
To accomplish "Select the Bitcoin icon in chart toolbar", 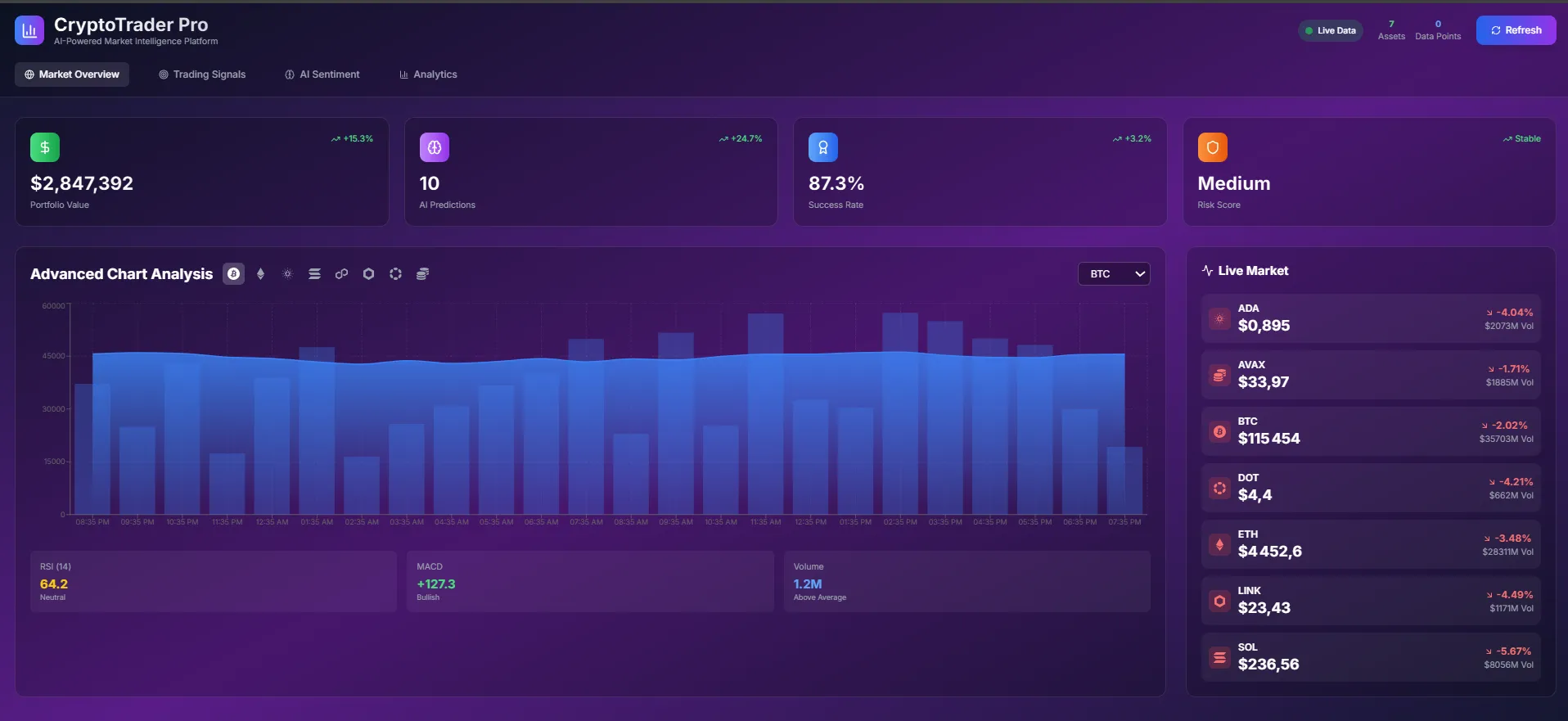I will click(x=234, y=274).
